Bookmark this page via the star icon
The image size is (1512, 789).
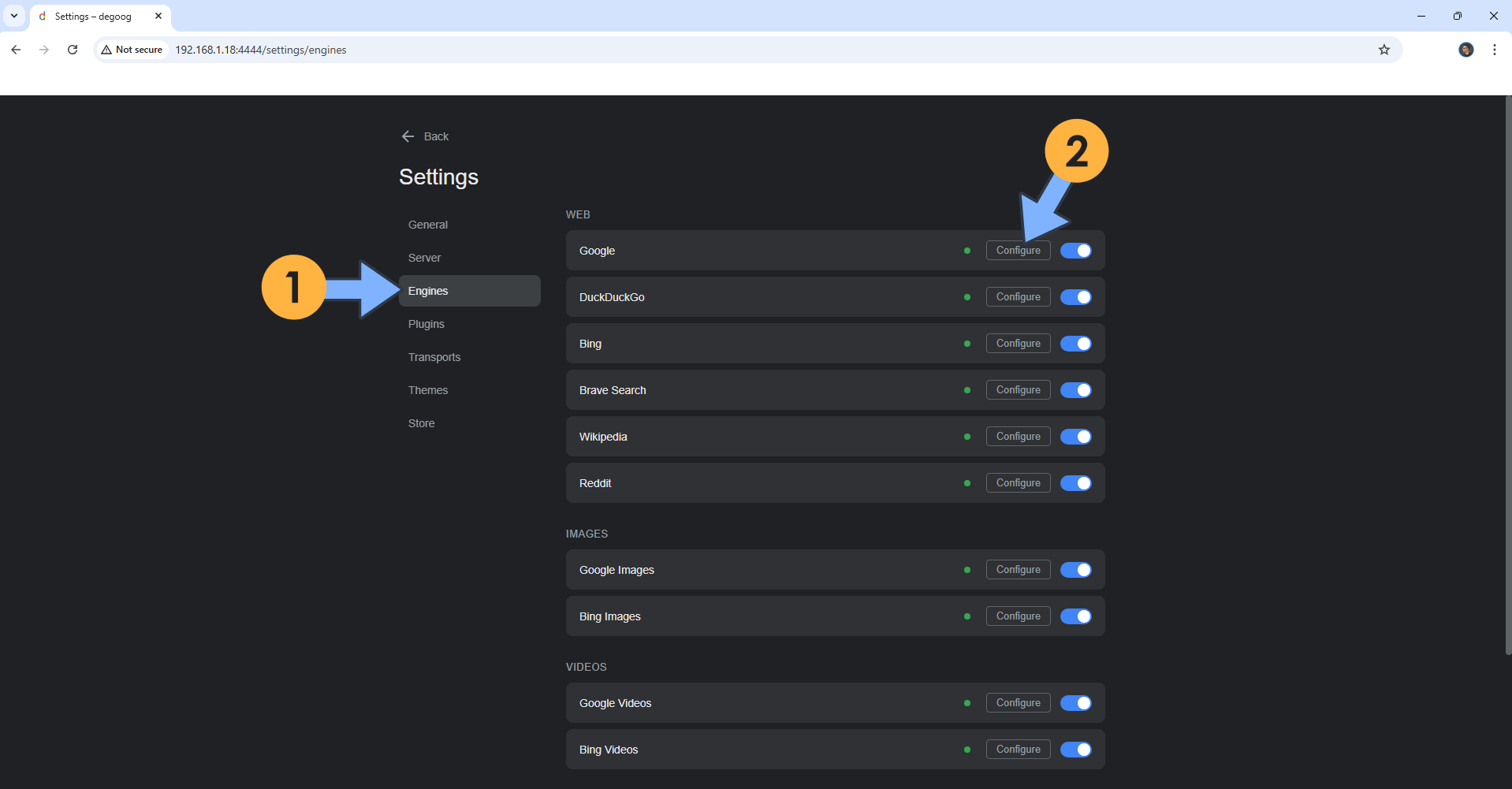(1384, 50)
